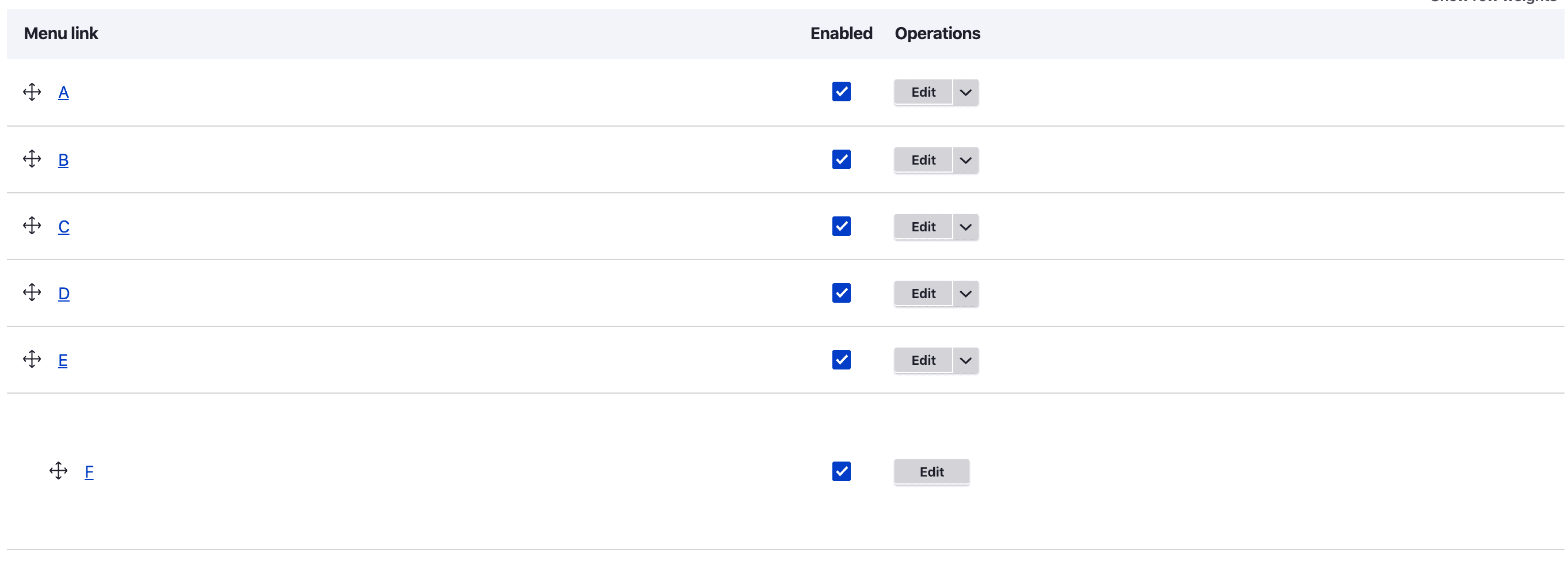1568x564 pixels.
Task: Open the nested menu link F
Action: 89,472
